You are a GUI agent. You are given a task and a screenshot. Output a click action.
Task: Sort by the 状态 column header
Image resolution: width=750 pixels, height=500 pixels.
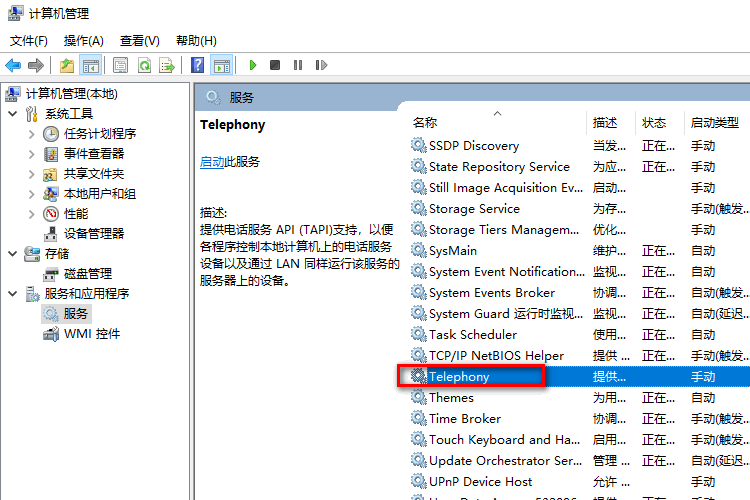point(660,122)
